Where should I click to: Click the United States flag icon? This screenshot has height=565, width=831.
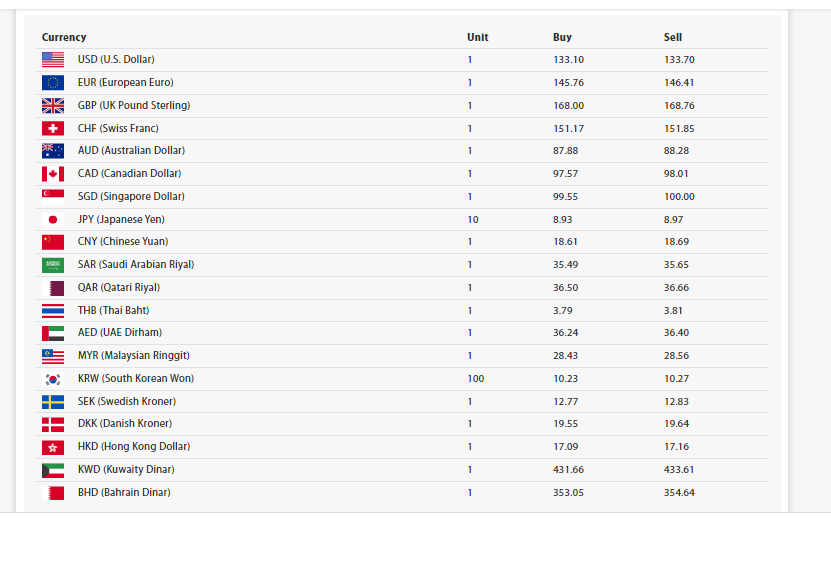point(53,60)
